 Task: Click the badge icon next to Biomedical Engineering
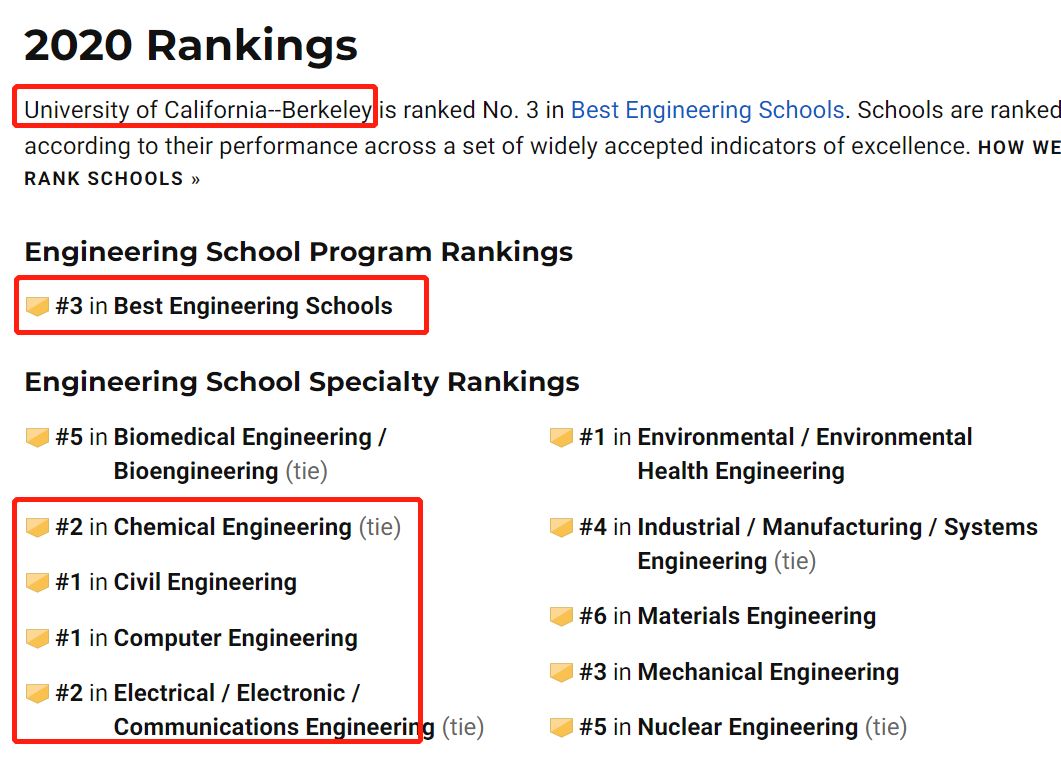(37, 437)
